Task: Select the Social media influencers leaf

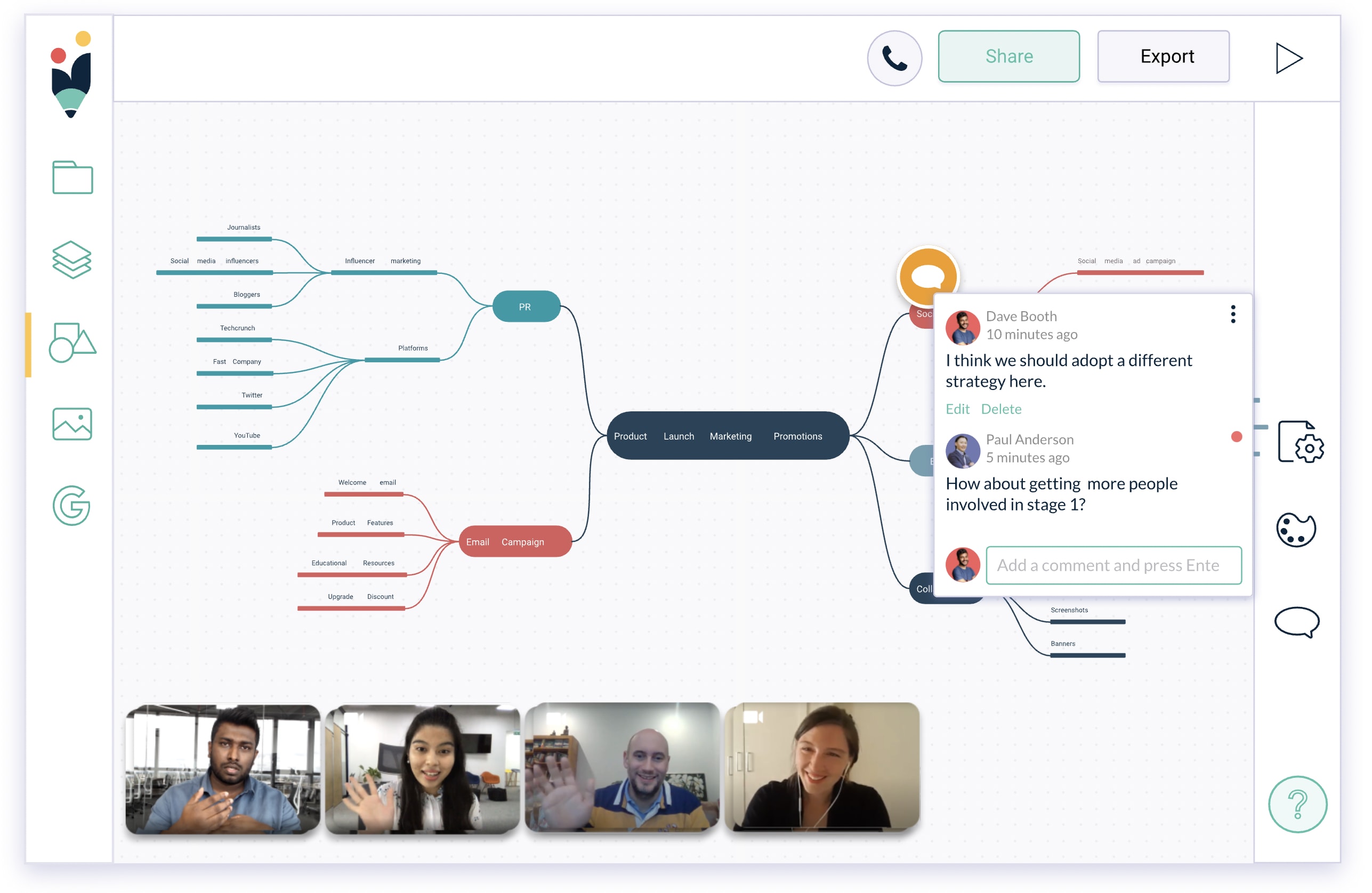Action: click(x=214, y=266)
